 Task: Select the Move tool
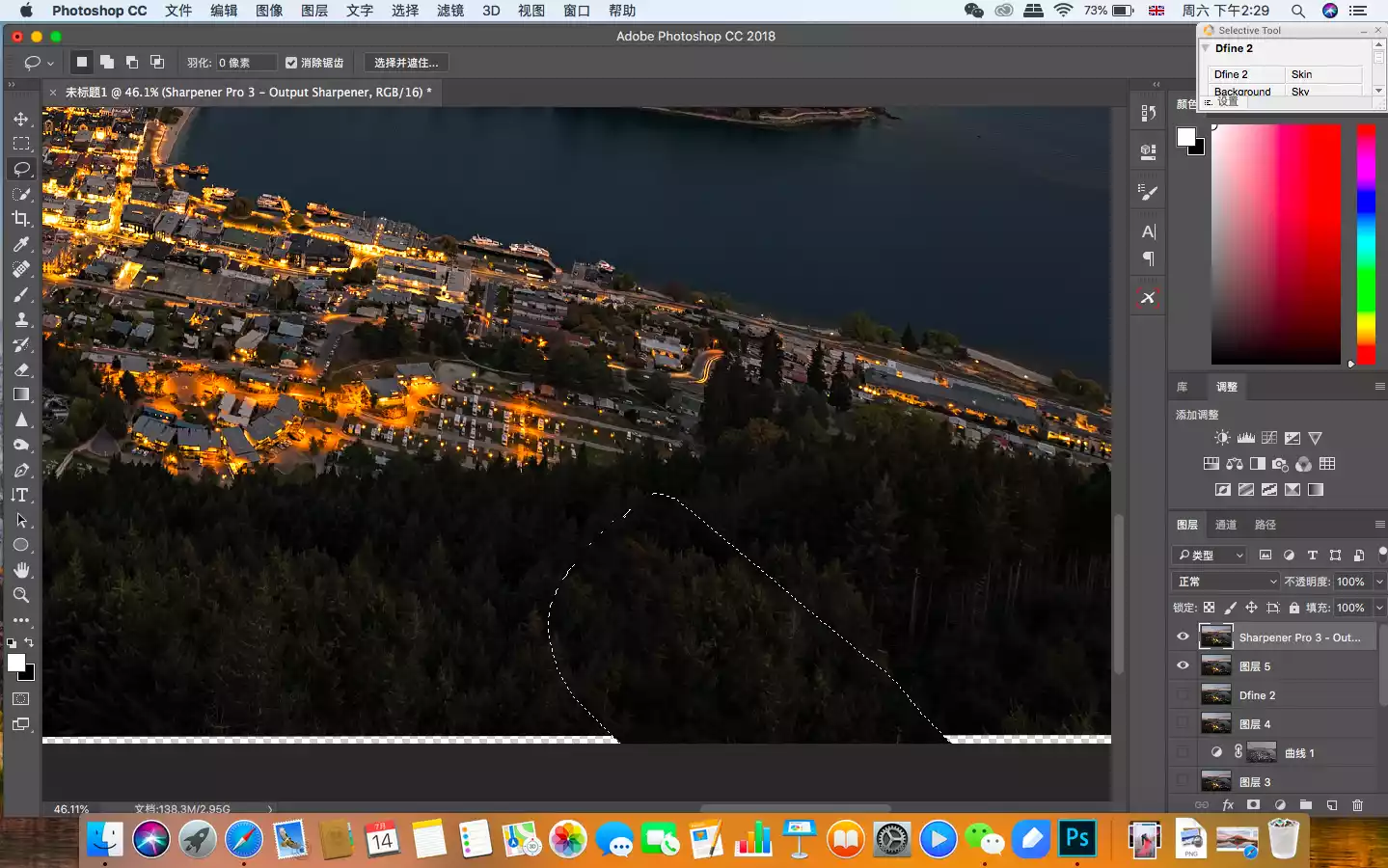pos(21,119)
